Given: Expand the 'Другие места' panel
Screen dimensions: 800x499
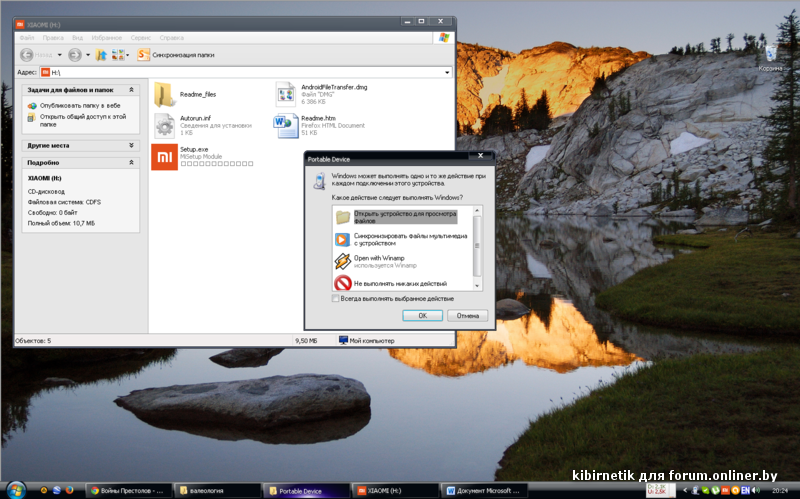Looking at the screenshot, I should 130,145.
